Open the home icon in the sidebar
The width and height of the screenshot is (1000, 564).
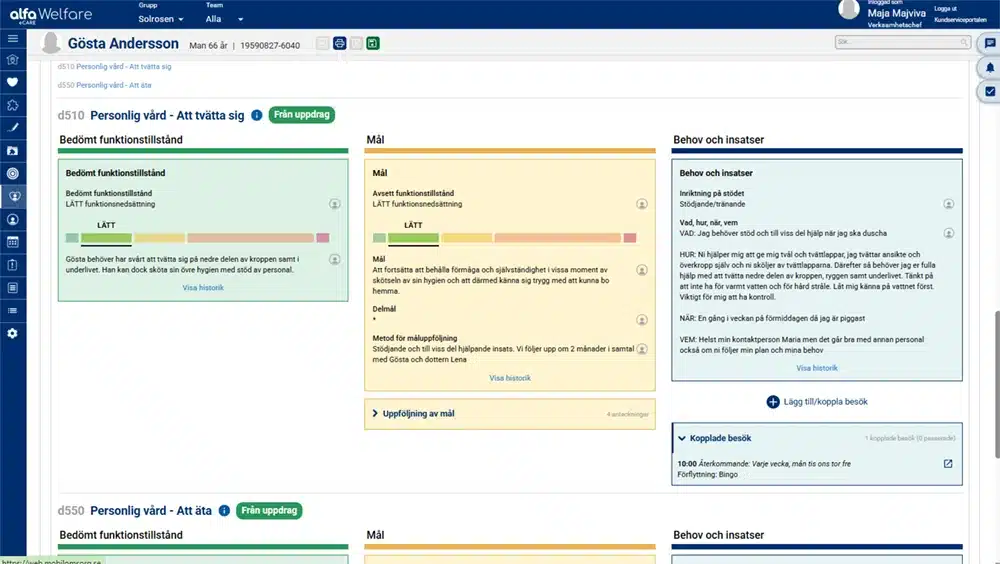click(13, 60)
